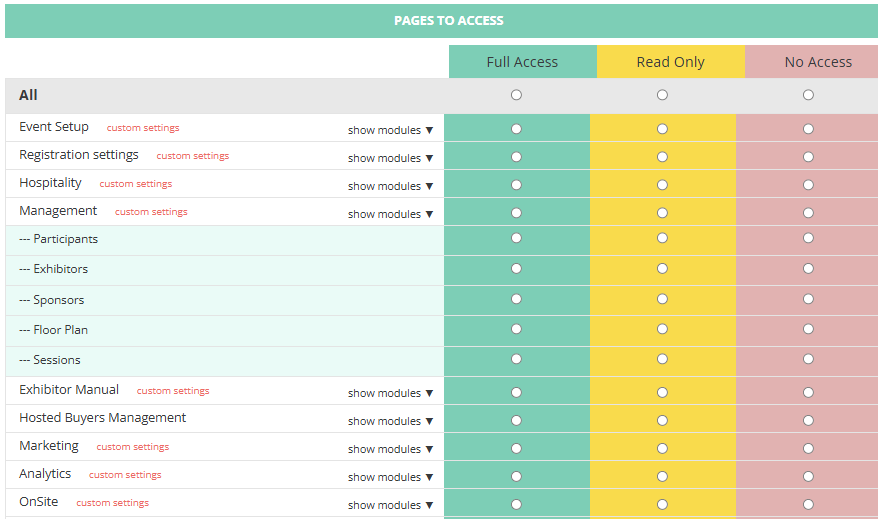
Task: Open custom settings for Marketing
Action: 133,447
